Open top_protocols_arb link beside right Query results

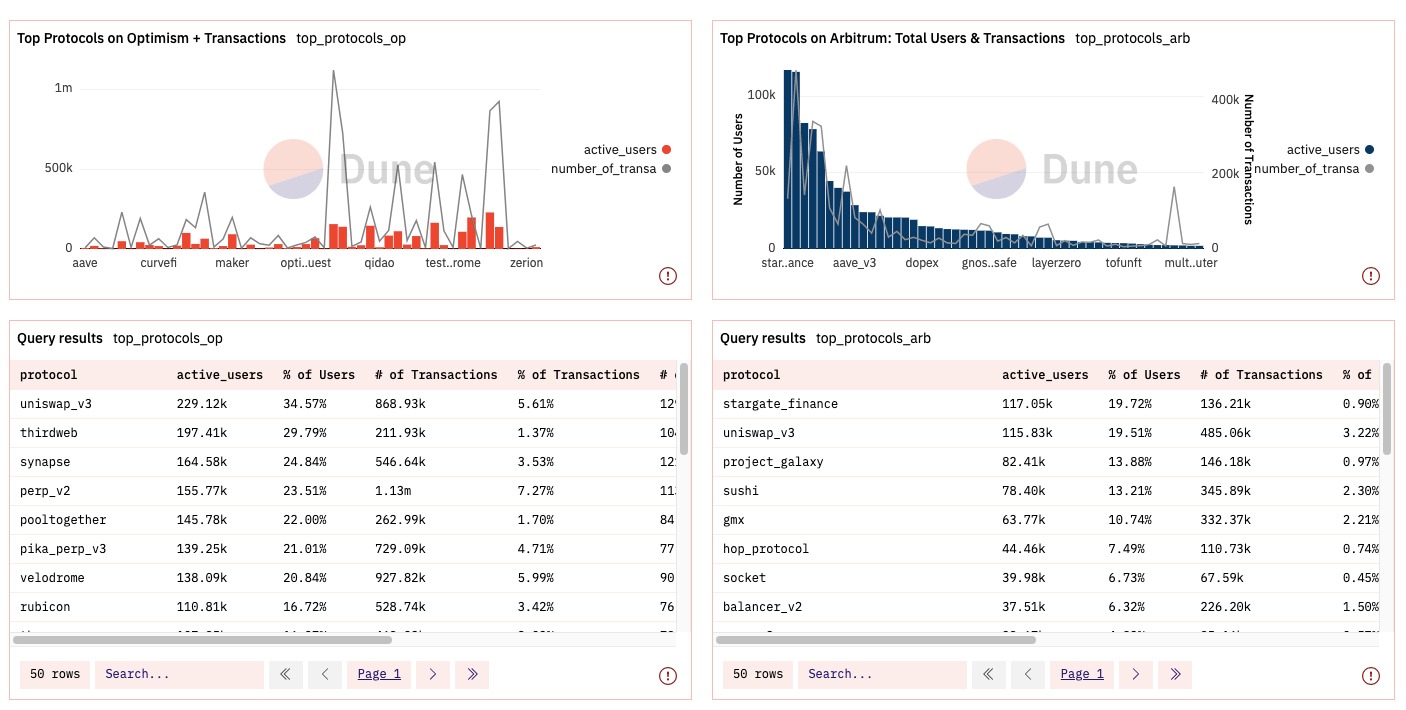[874, 338]
